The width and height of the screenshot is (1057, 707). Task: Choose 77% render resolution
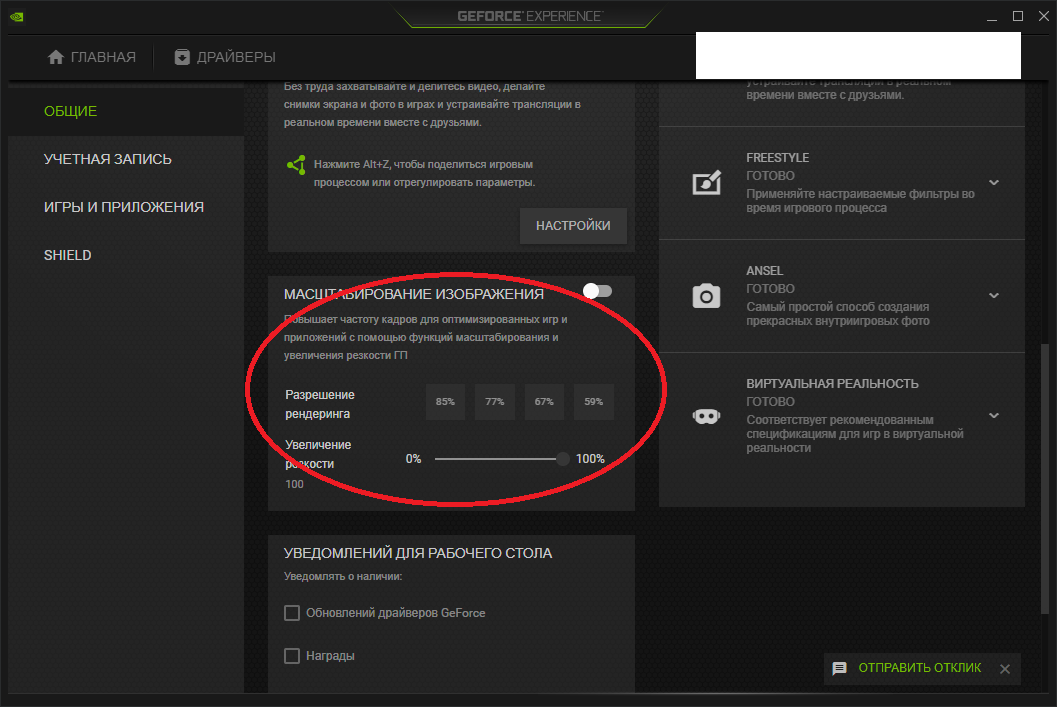pos(495,402)
